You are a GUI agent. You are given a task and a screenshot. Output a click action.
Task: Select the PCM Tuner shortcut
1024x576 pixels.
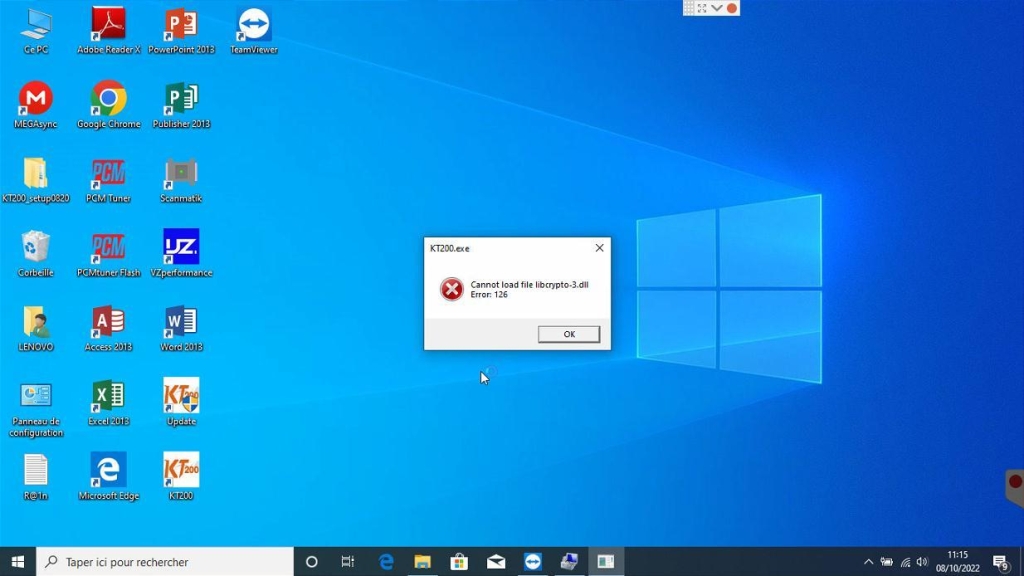point(108,180)
